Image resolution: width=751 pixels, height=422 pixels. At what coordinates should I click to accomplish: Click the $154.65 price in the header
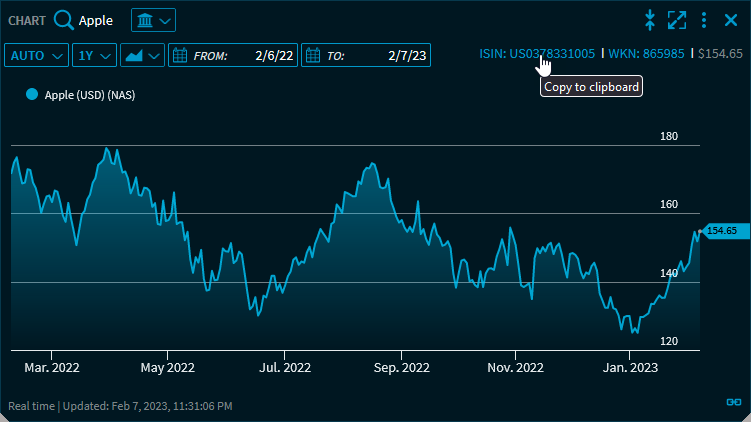coord(720,53)
